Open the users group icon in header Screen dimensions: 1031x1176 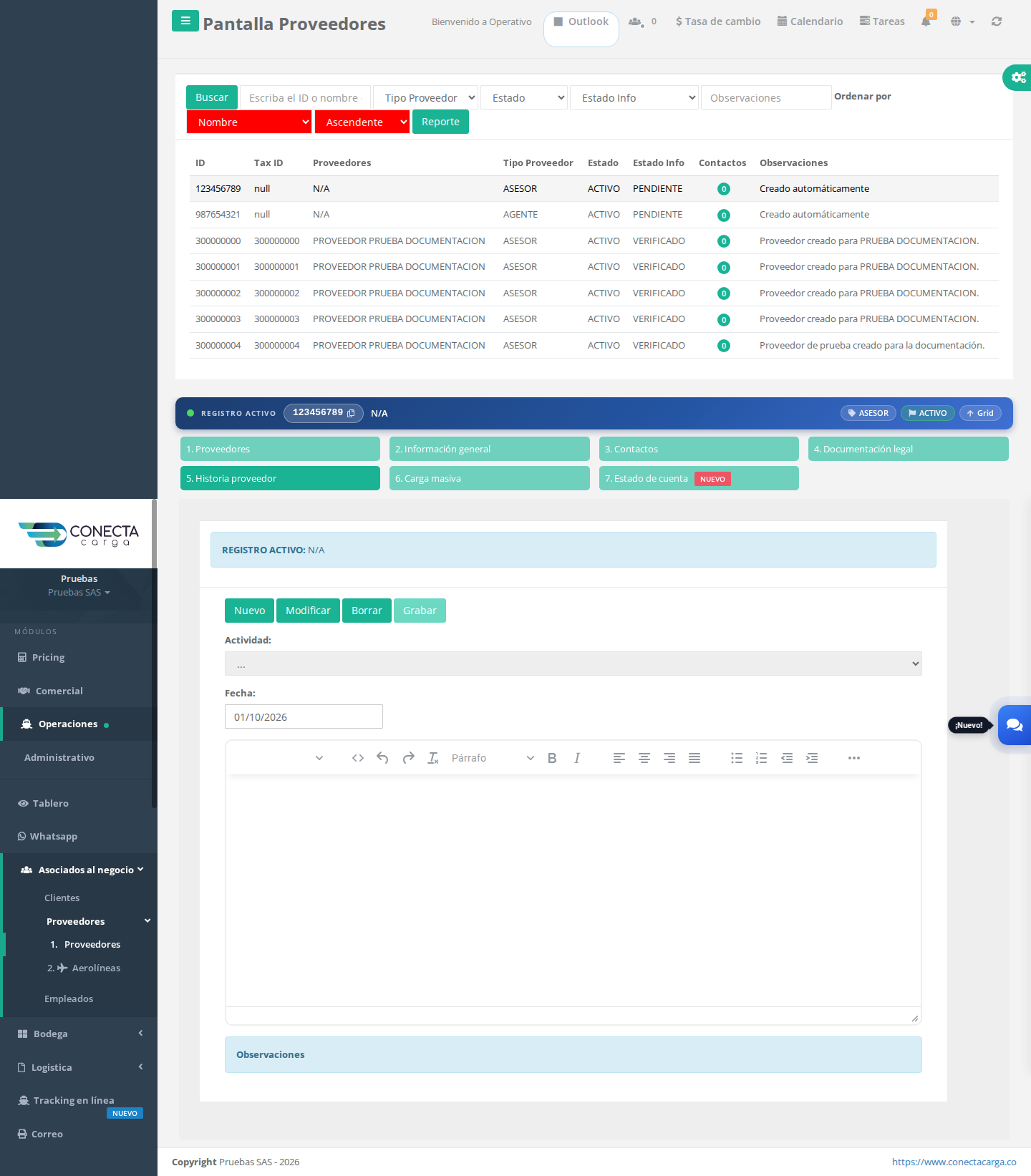pos(635,21)
